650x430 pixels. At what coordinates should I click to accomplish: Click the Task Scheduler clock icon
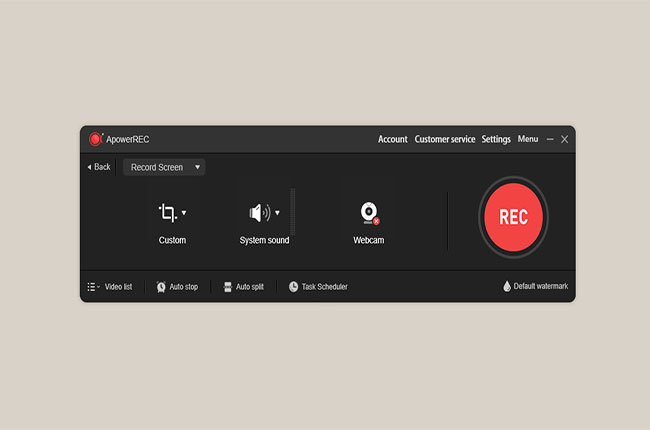pyautogui.click(x=293, y=287)
